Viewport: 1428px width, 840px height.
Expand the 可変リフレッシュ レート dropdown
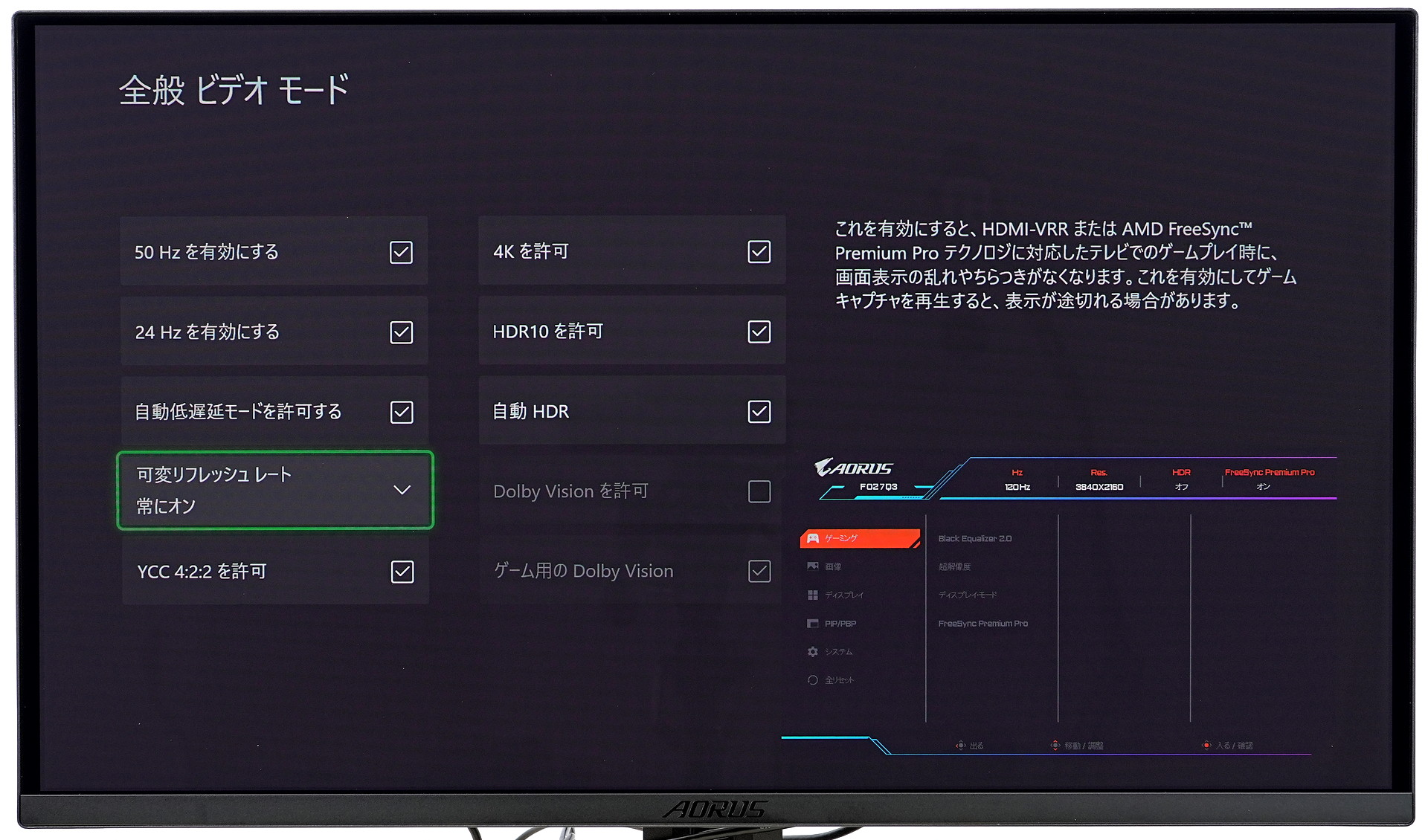point(275,490)
